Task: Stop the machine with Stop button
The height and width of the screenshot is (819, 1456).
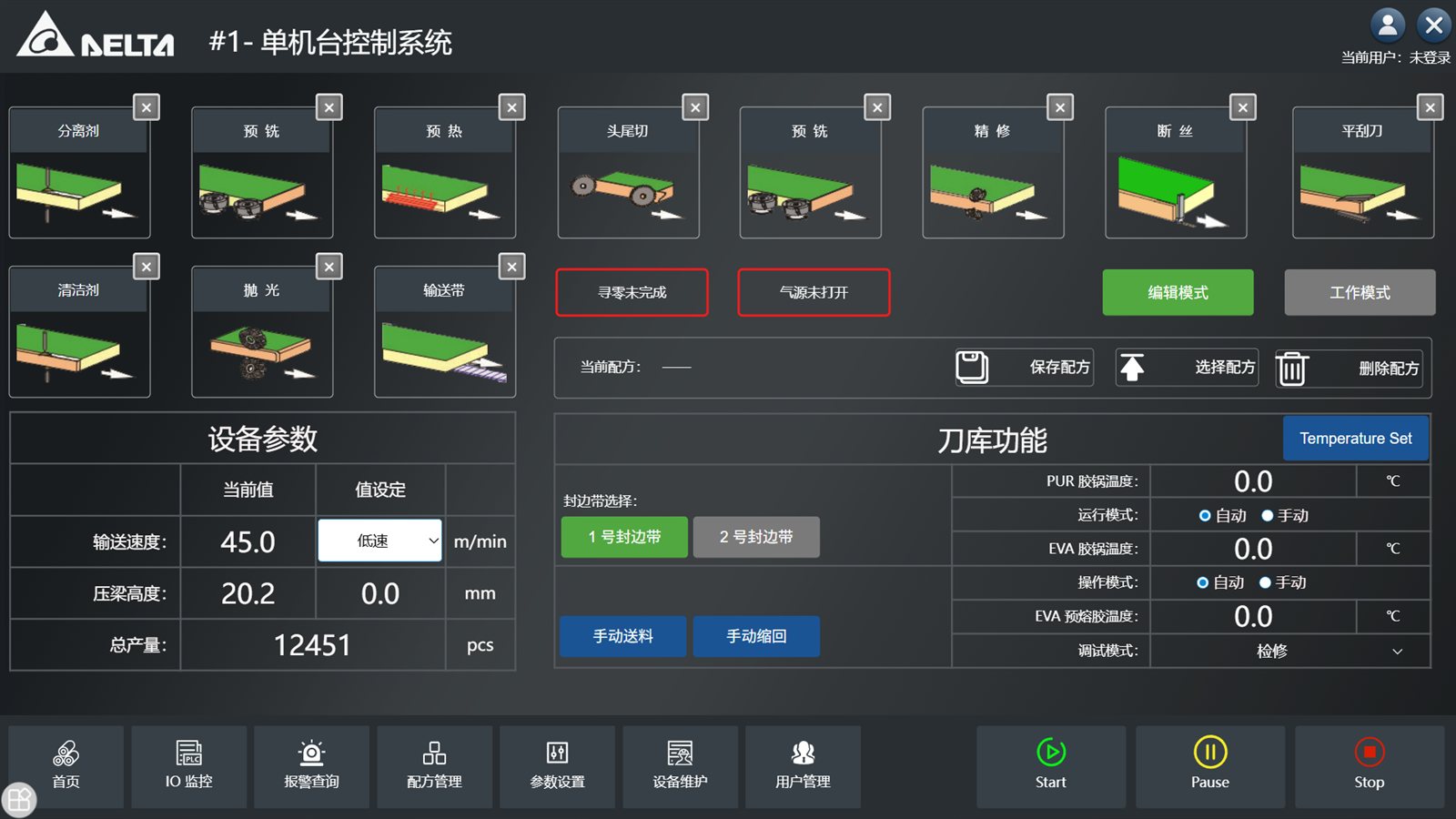Action: pyautogui.click(x=1370, y=766)
